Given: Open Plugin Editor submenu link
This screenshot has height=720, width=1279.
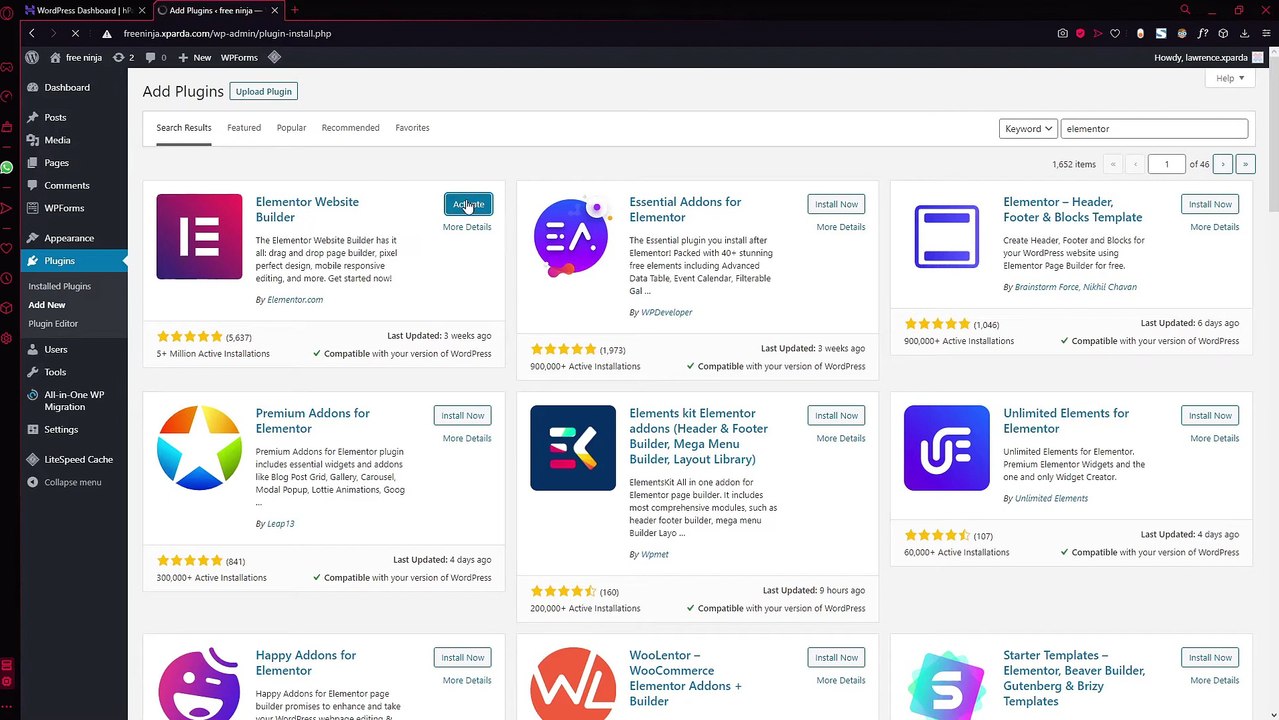Looking at the screenshot, I should pos(53,324).
